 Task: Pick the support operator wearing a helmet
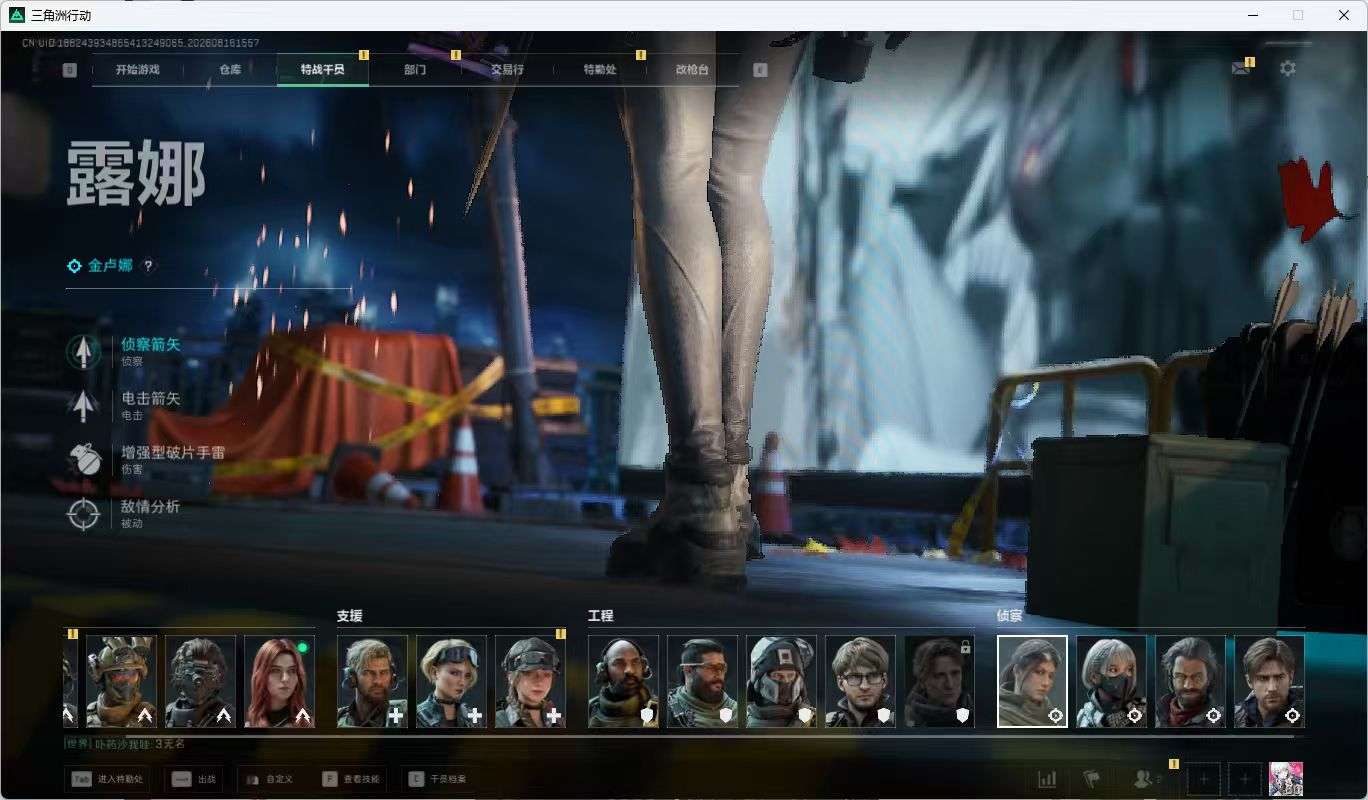[530, 681]
